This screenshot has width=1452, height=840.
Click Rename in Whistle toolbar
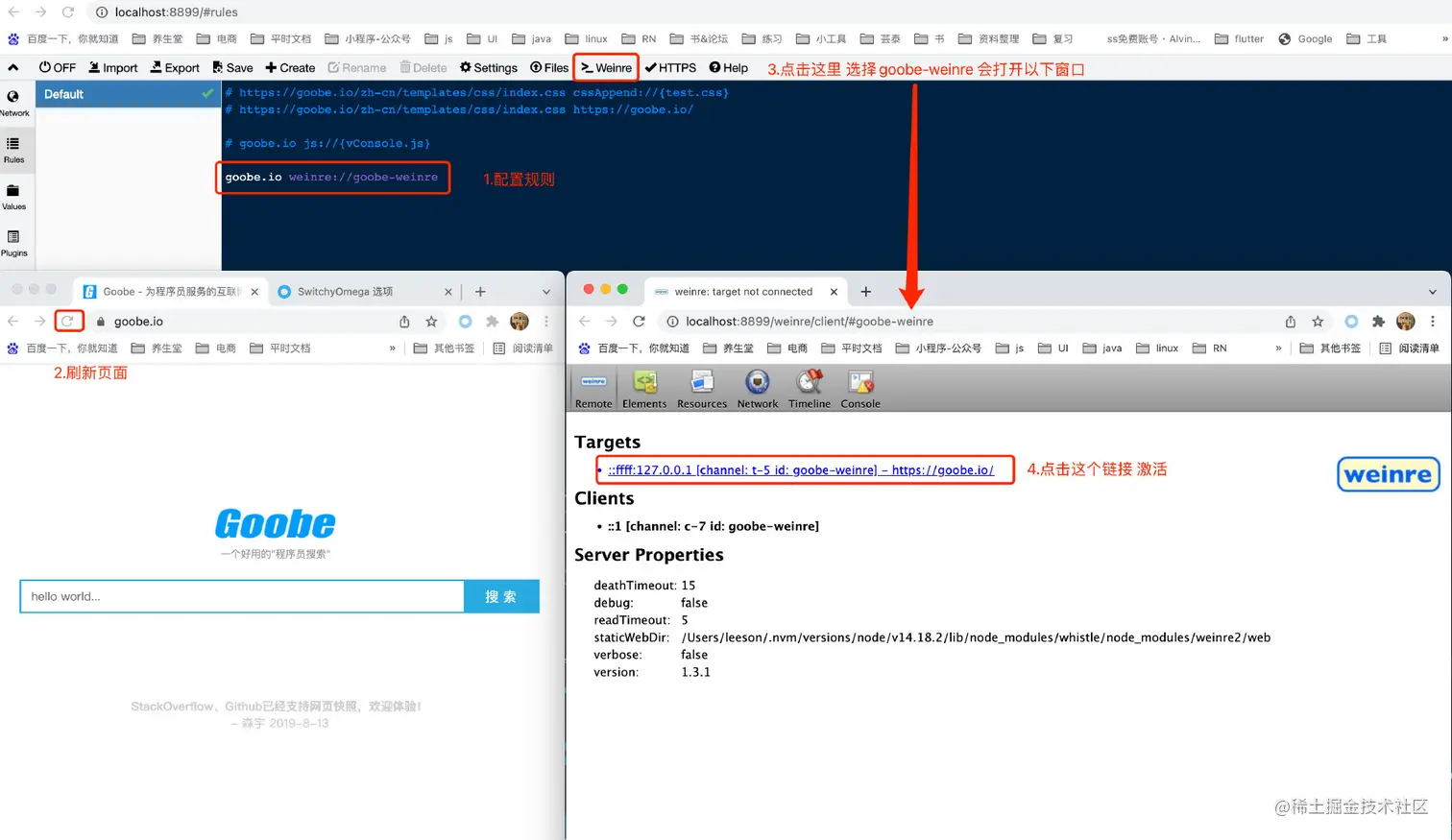pos(356,68)
